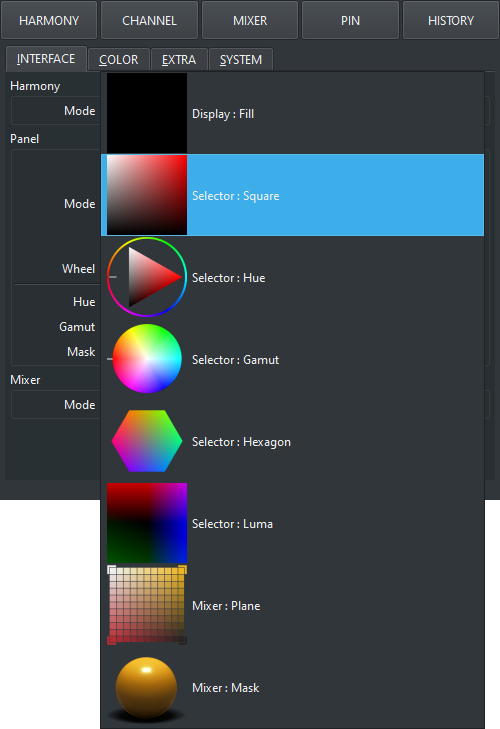Select the Mixer Plane grid icon

[x=147, y=605]
